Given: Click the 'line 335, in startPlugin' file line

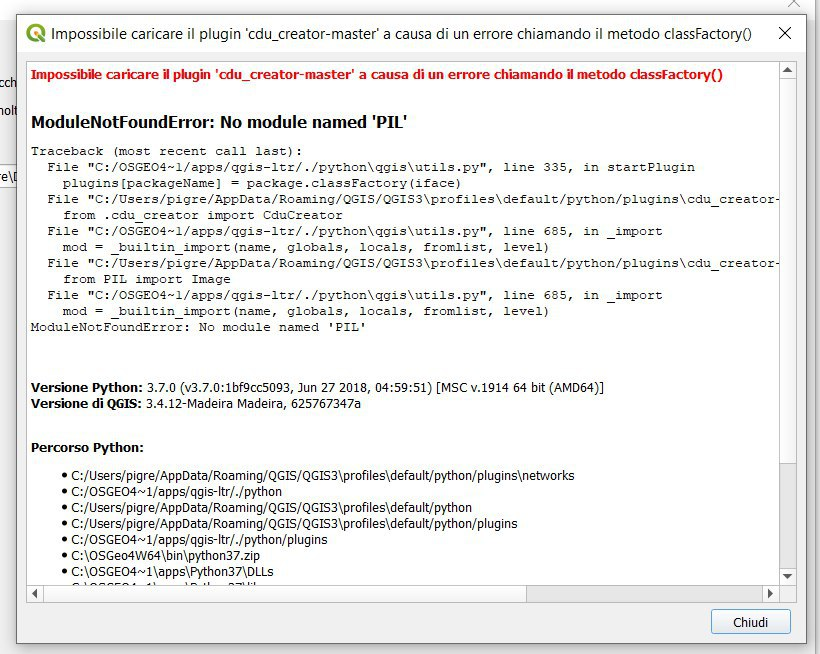Looking at the screenshot, I should (x=371, y=167).
